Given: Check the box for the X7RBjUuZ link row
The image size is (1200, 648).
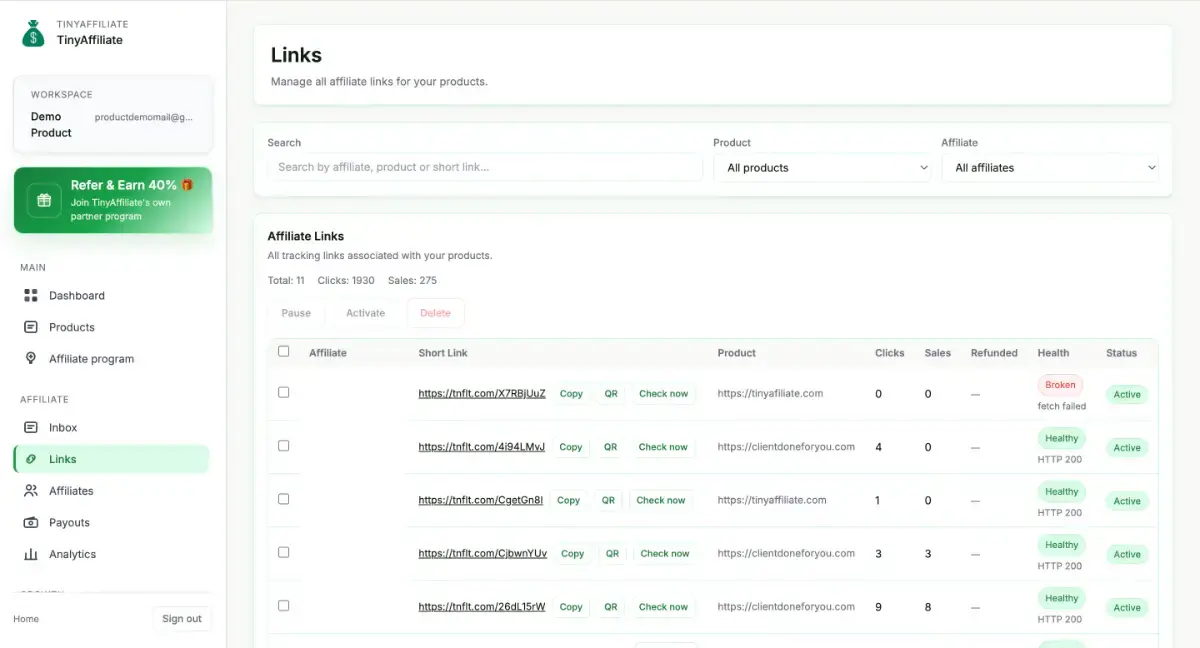Looking at the screenshot, I should pyautogui.click(x=283, y=392).
